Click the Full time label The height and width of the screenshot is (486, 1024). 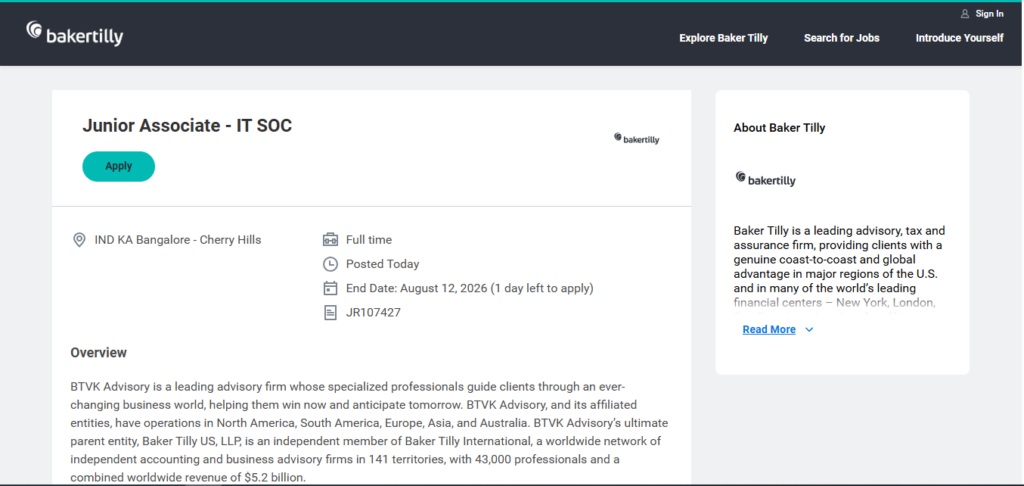tap(369, 240)
